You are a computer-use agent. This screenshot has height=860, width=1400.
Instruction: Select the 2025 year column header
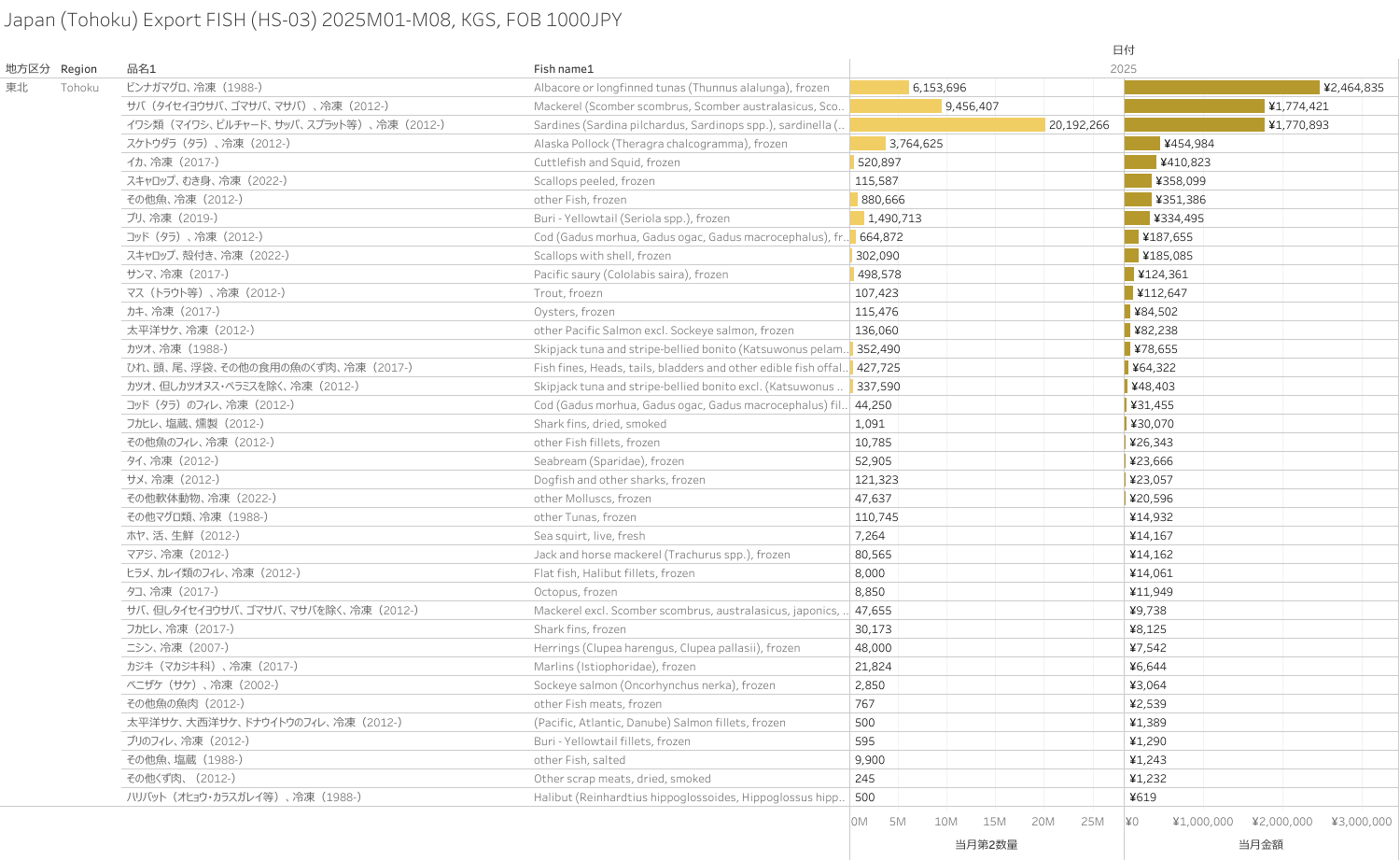point(1123,69)
